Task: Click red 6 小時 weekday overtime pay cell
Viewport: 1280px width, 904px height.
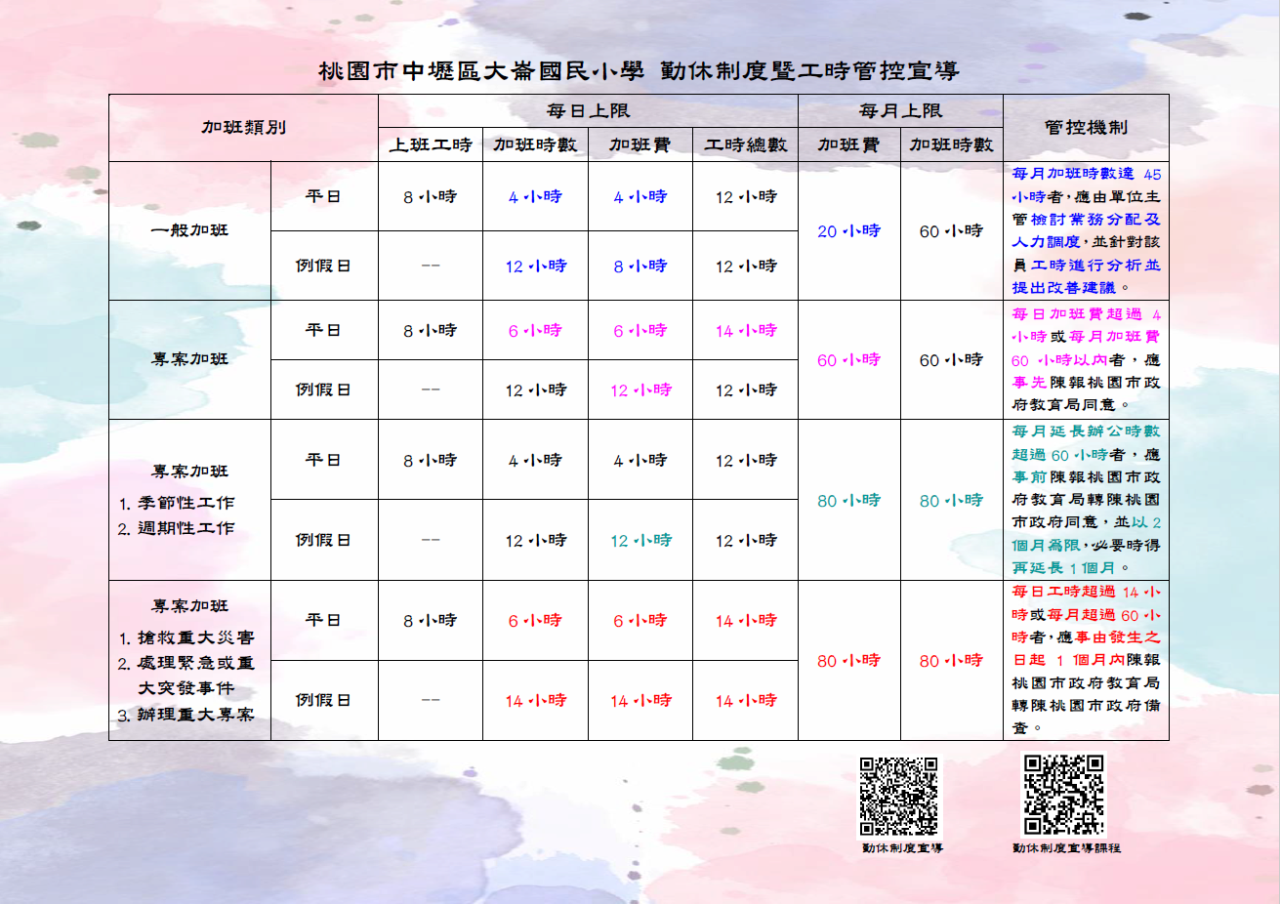Action: [x=640, y=621]
